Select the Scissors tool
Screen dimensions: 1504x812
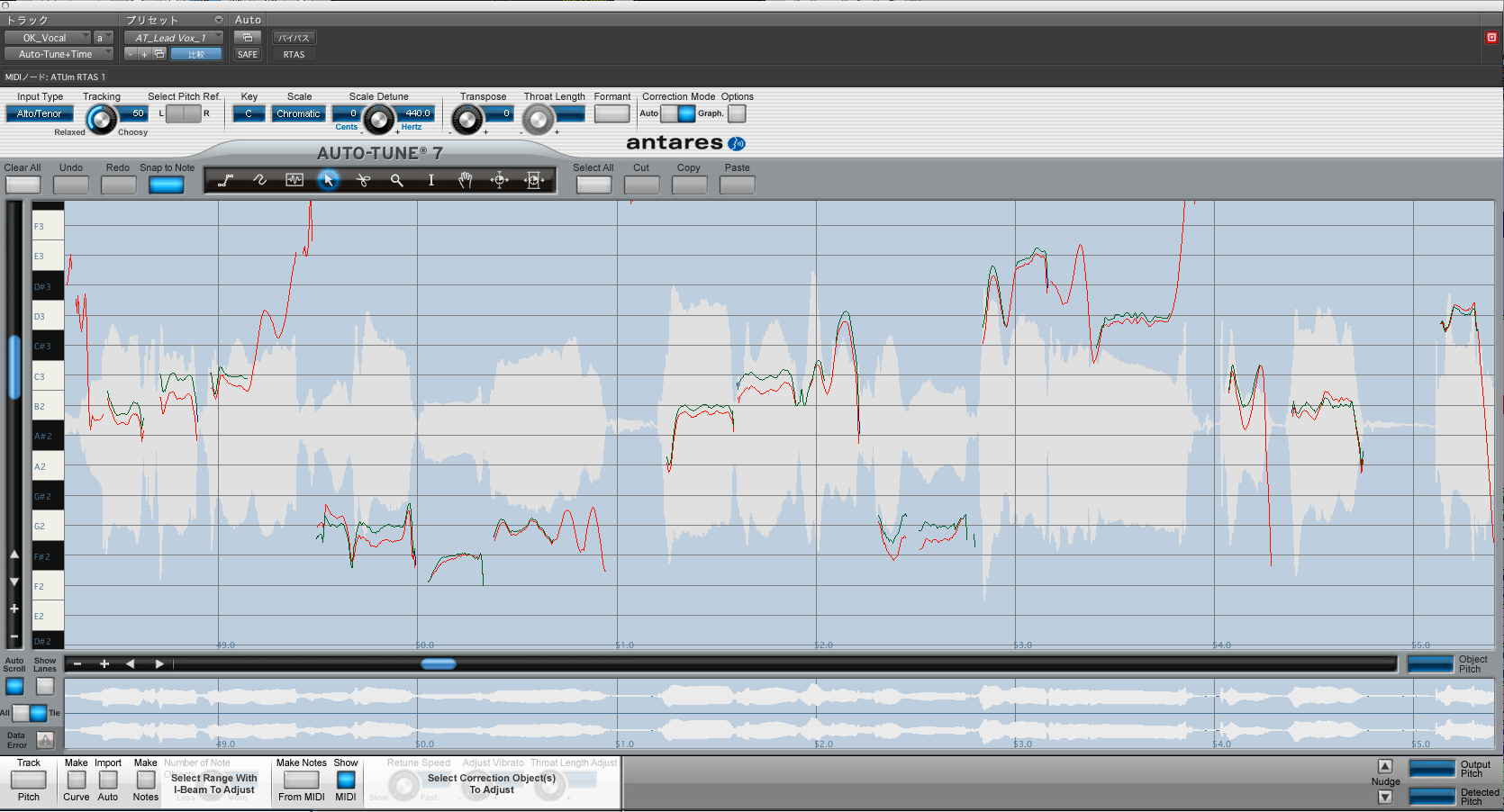coord(363,180)
